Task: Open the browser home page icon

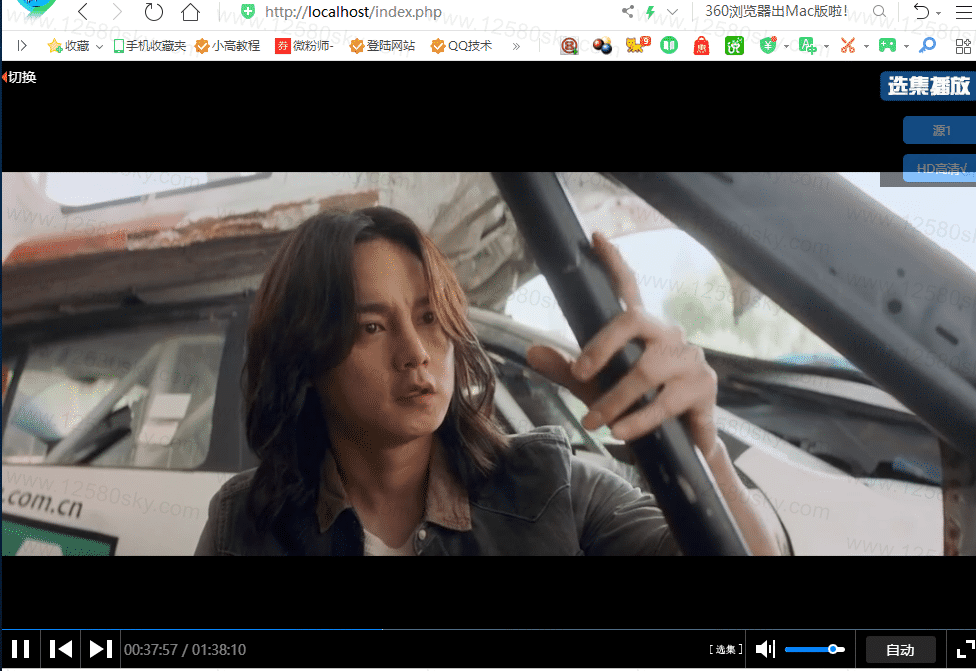Action: (x=190, y=11)
